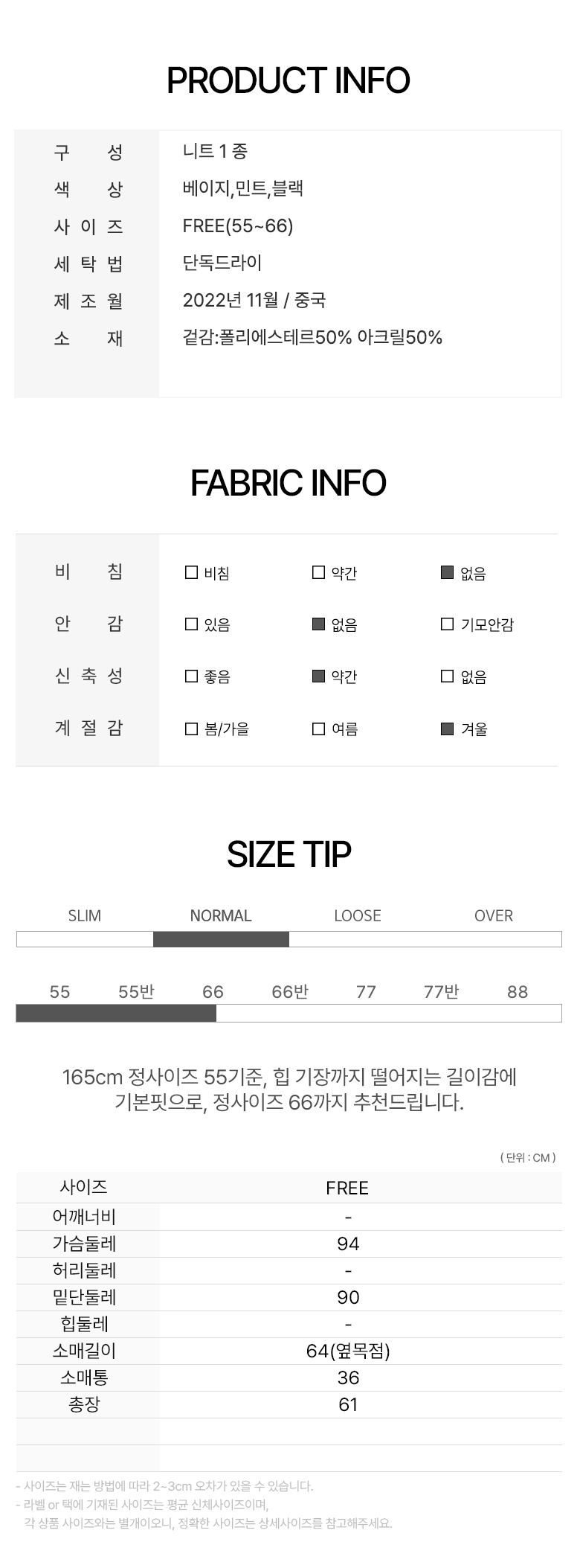Click the PRODUCT INFO heading
Screen dimensions: 580x1568
(289, 80)
